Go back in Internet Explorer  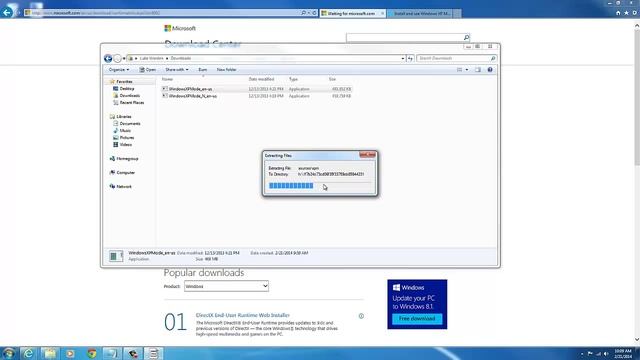(x=7, y=12)
